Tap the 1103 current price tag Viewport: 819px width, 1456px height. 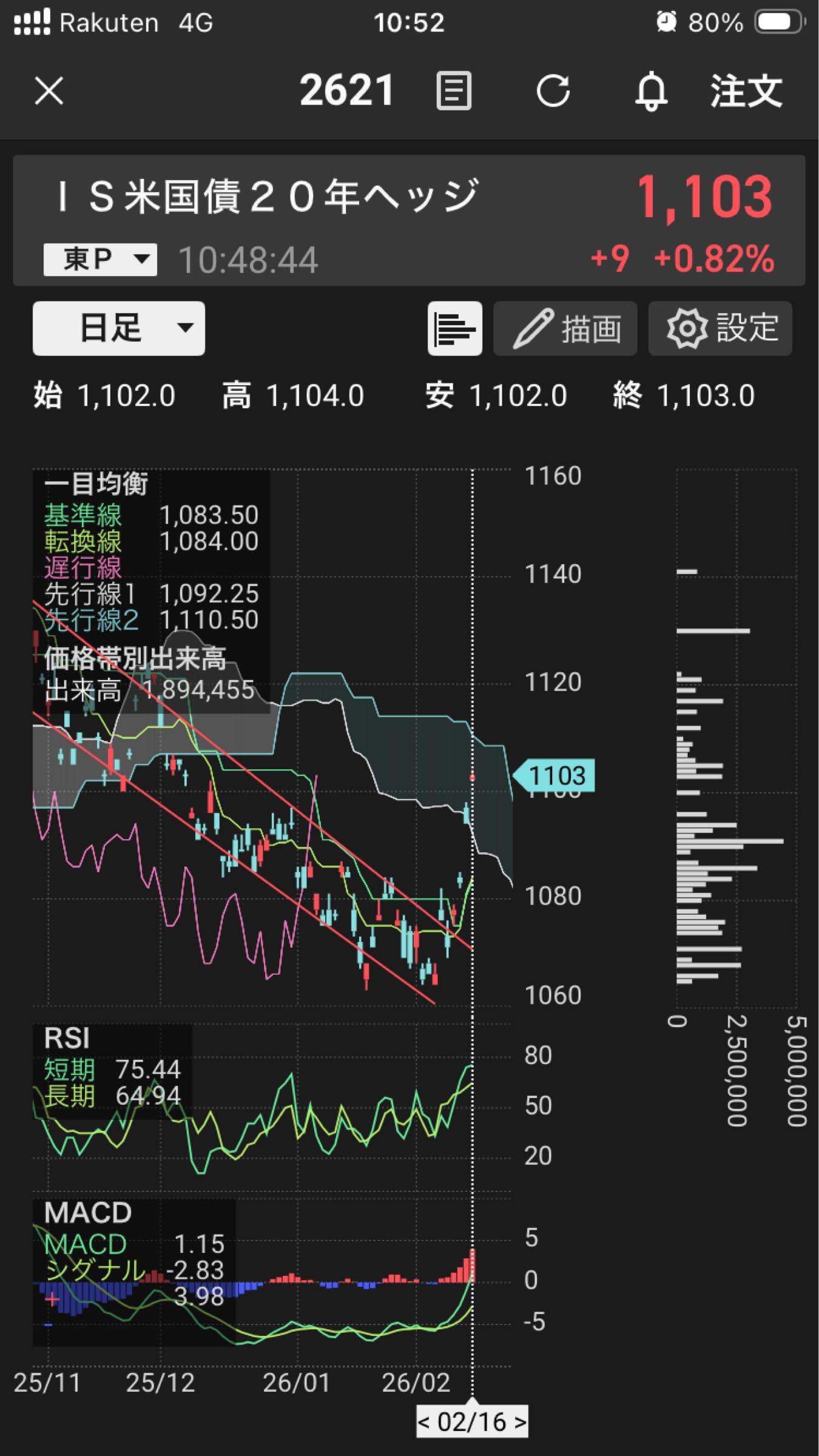pyautogui.click(x=554, y=775)
